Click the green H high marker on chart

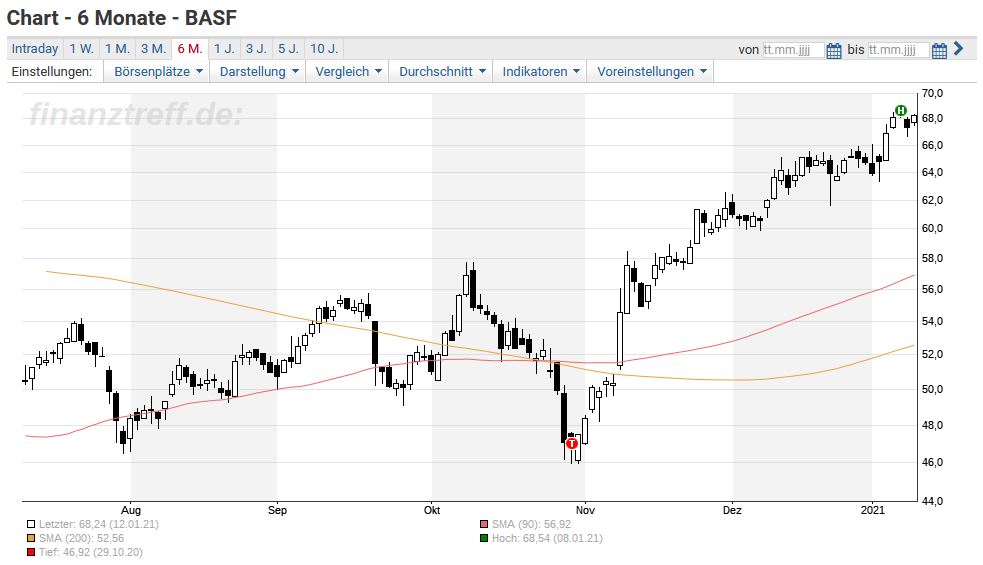pyautogui.click(x=901, y=111)
